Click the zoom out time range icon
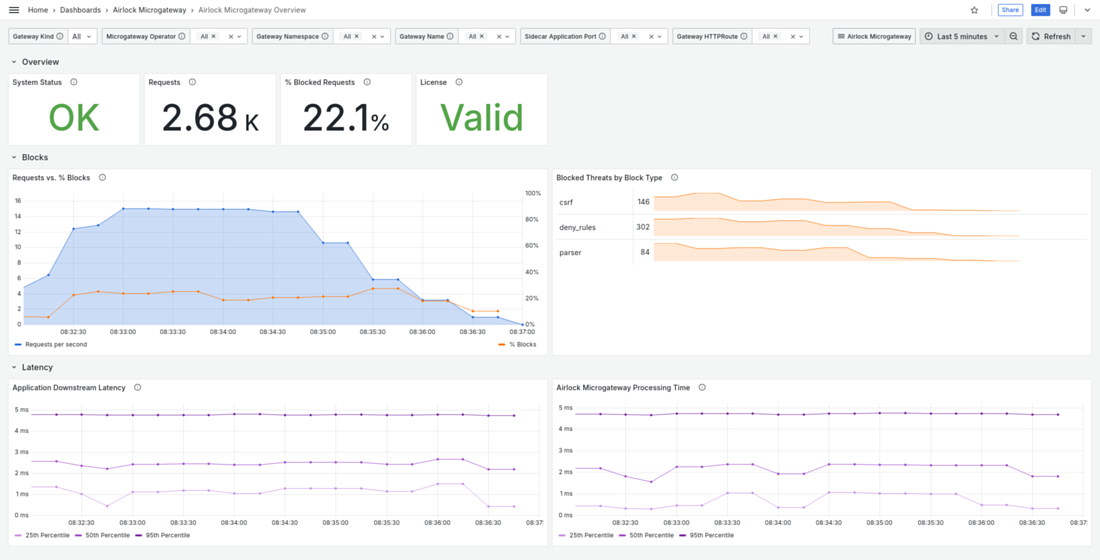The height and width of the screenshot is (560, 1100). [x=1014, y=36]
